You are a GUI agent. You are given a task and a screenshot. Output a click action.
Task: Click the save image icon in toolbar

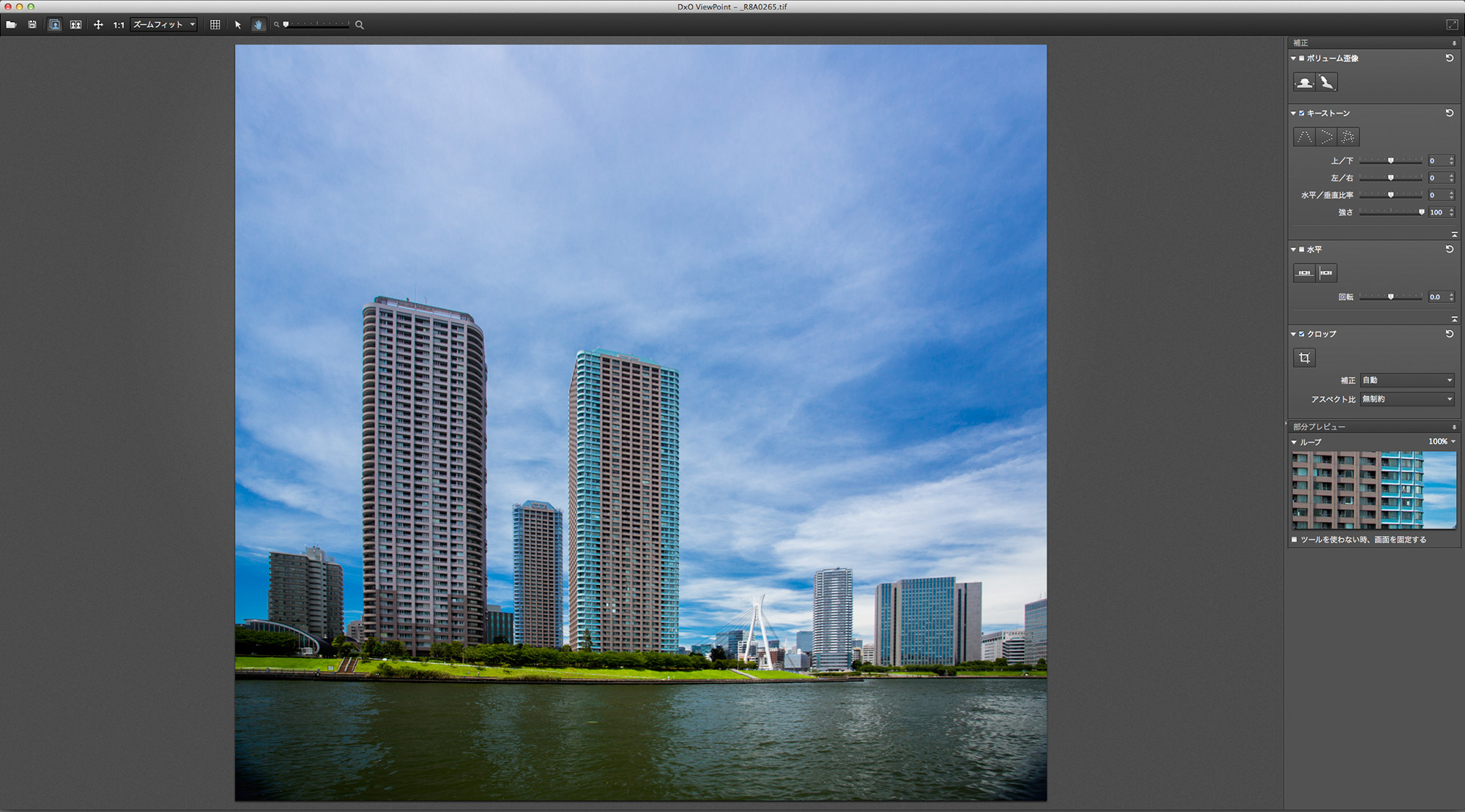(32, 24)
